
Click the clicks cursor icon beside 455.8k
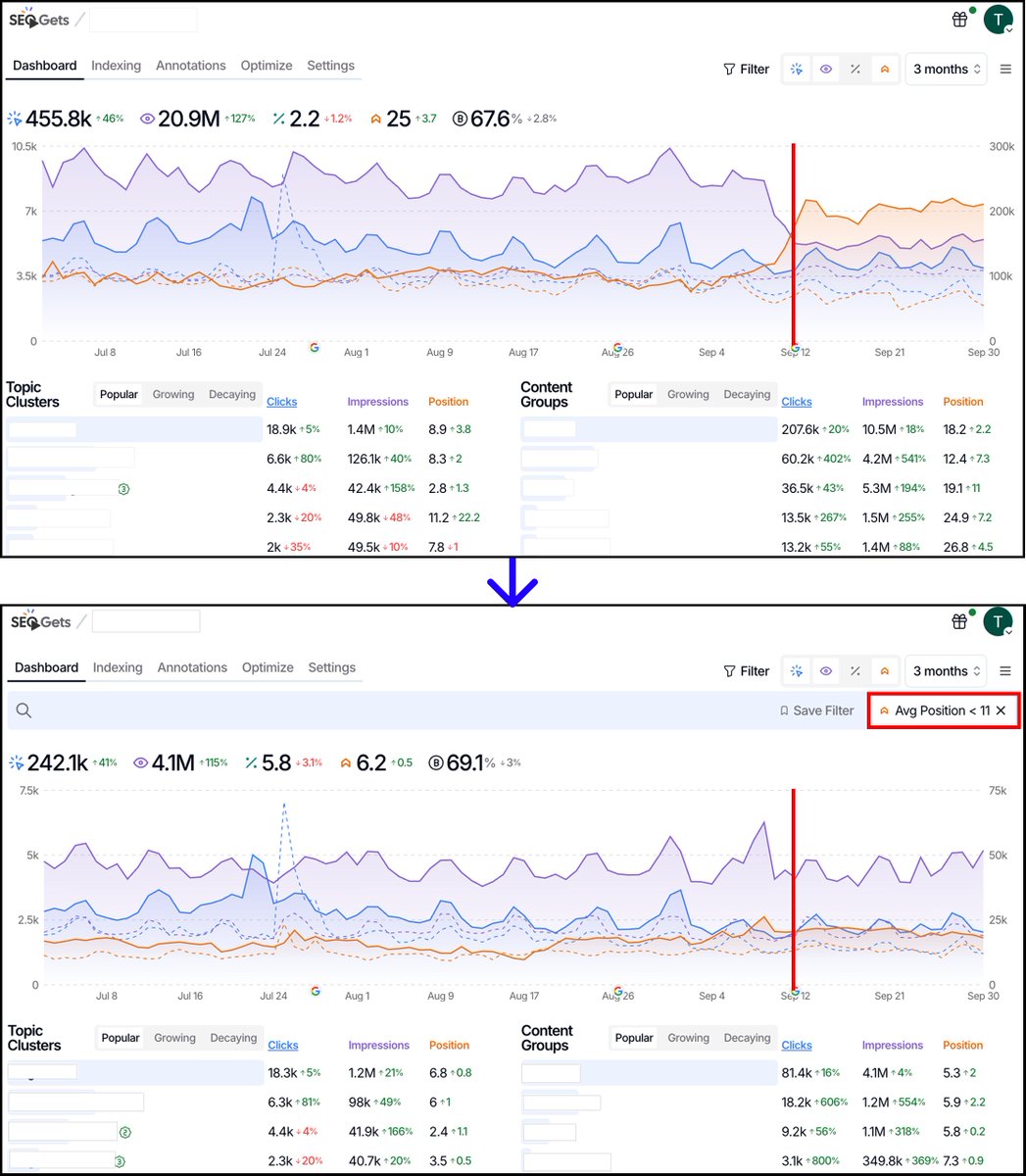[15, 120]
